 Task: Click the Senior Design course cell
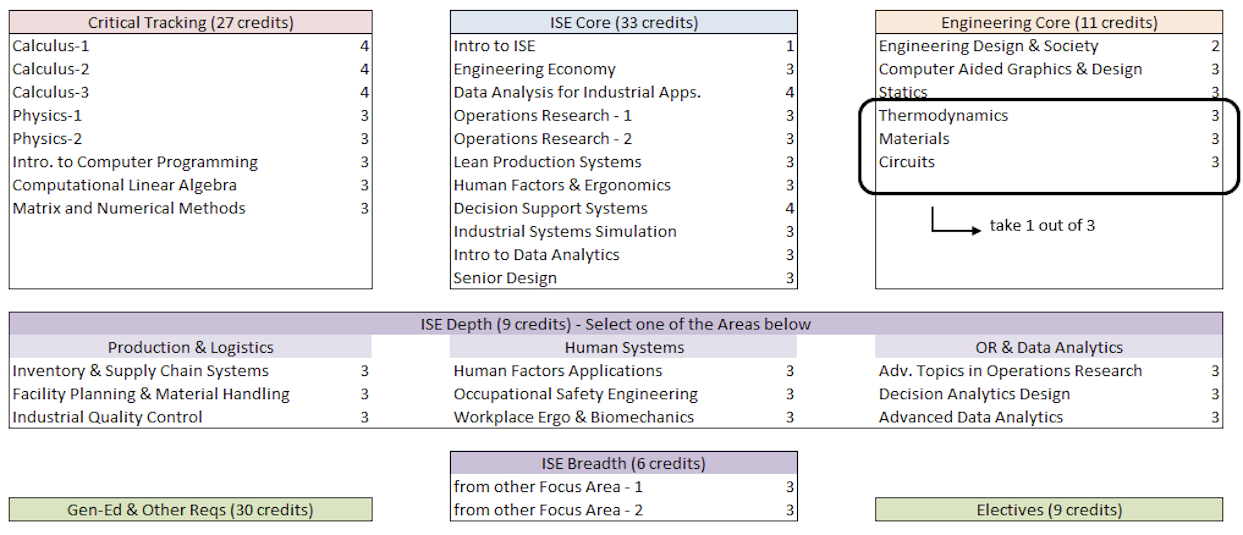[505, 278]
